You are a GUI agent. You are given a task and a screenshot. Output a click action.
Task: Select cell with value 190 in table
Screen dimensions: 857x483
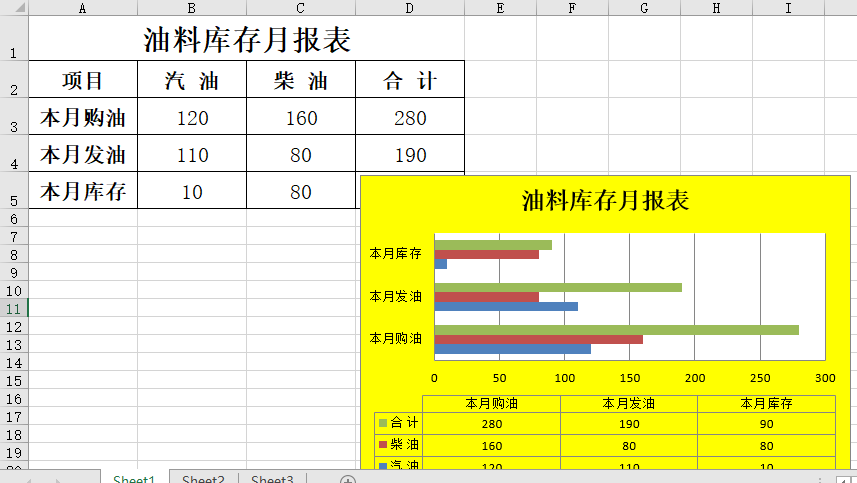click(410, 154)
